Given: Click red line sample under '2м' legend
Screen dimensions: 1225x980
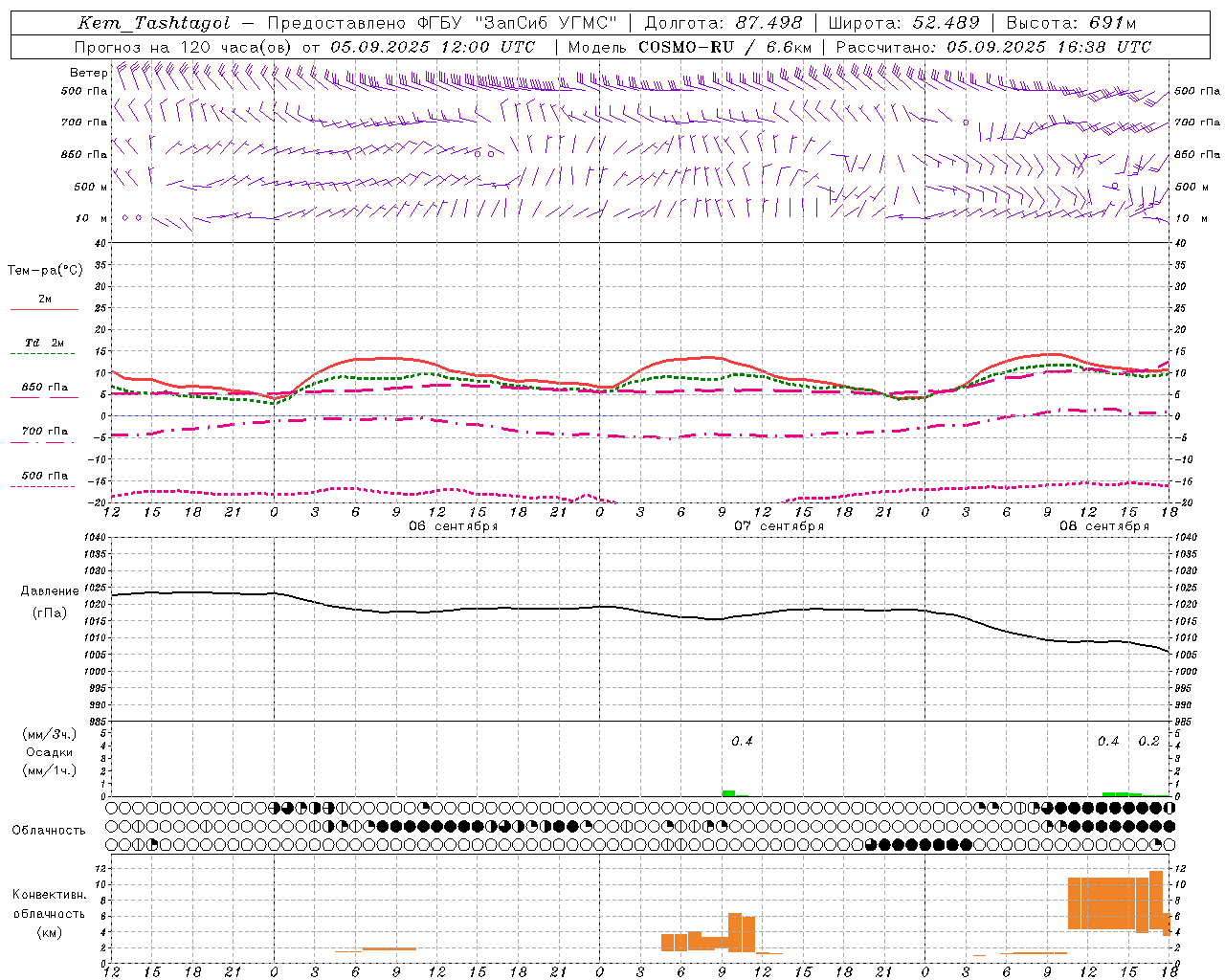Looking at the screenshot, I should click(x=44, y=309).
